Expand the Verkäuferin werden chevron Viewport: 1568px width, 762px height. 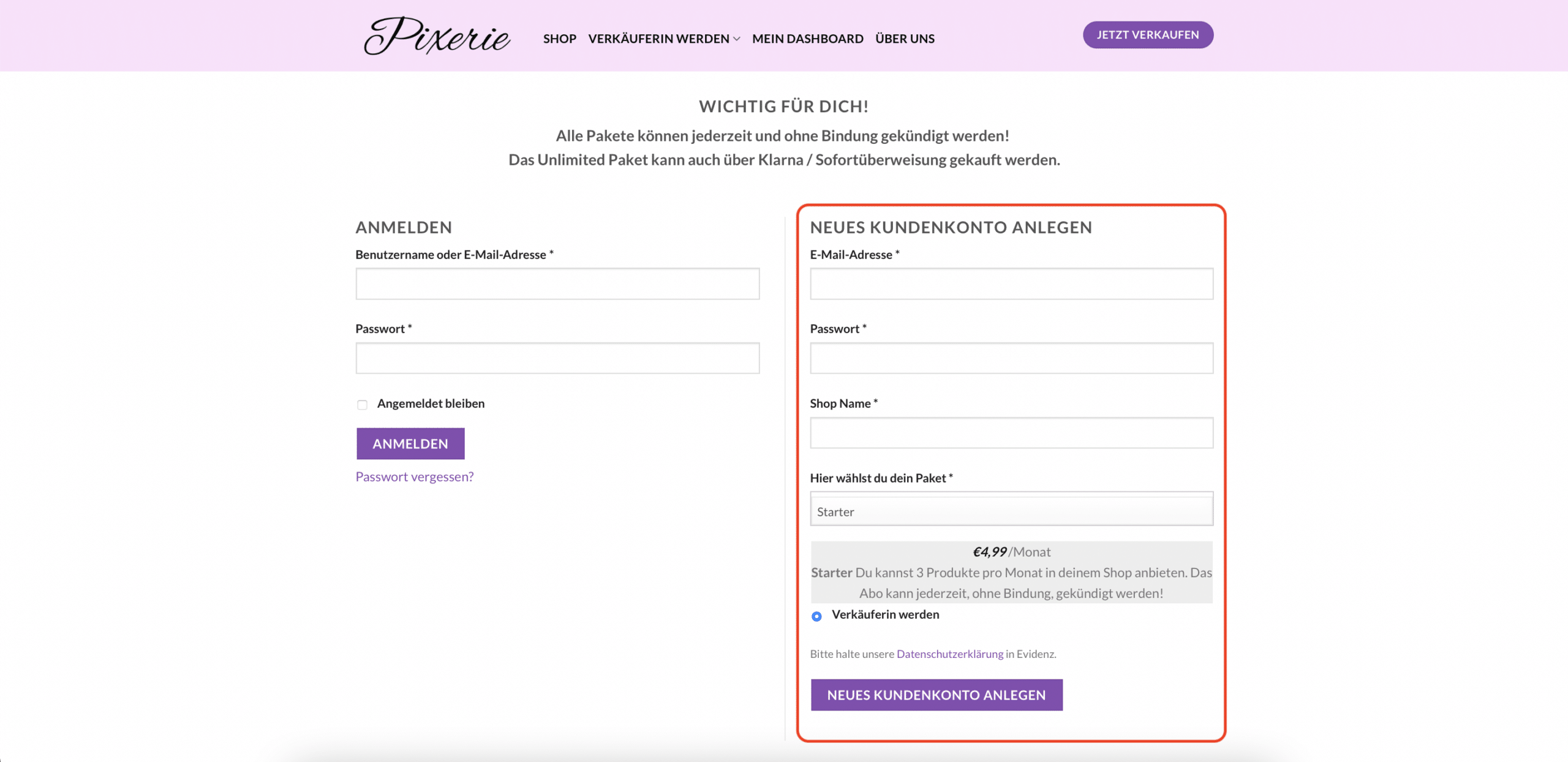click(x=737, y=39)
